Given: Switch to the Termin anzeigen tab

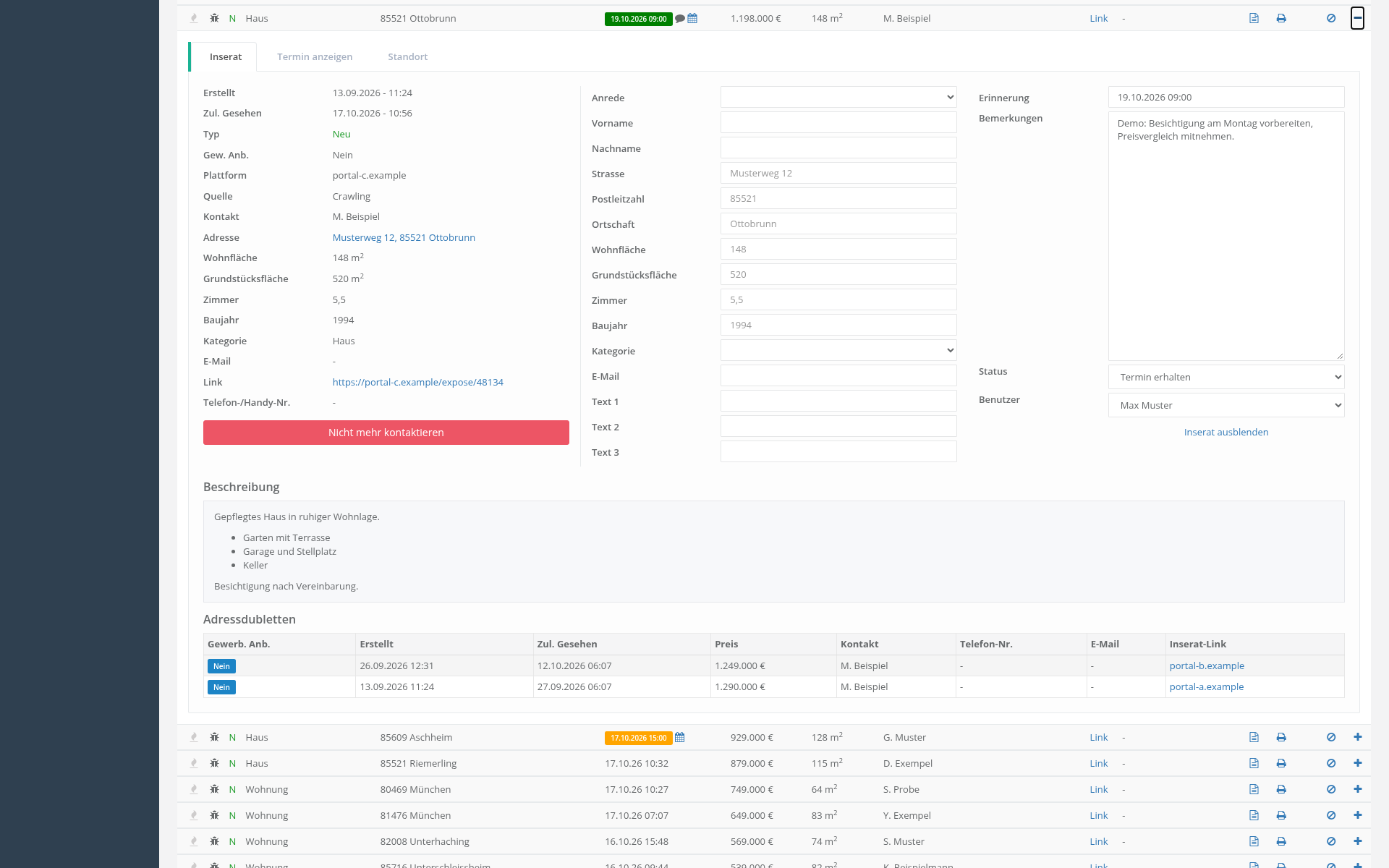Looking at the screenshot, I should (x=315, y=57).
